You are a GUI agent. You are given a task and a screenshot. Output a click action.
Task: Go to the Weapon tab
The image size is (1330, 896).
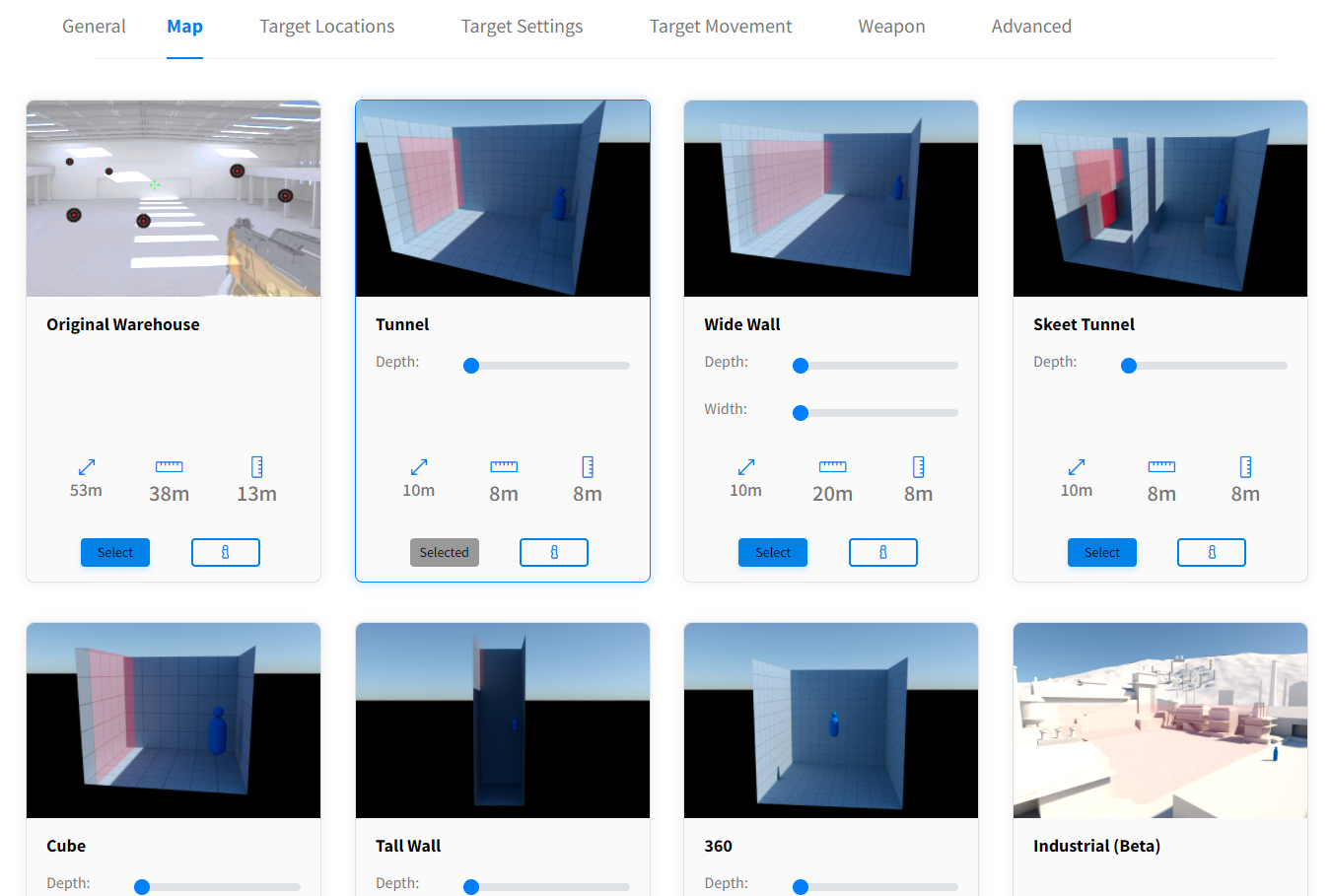(x=891, y=27)
